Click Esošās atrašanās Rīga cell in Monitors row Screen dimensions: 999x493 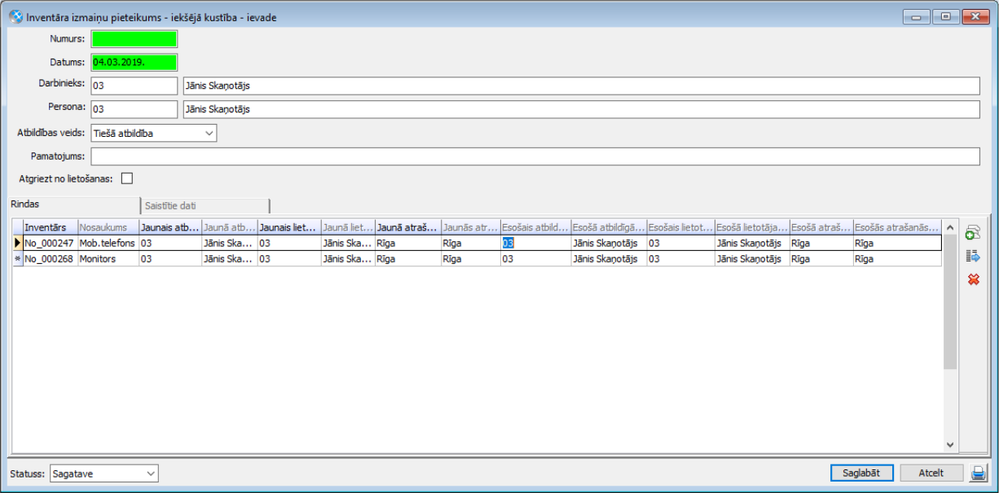coord(897,259)
